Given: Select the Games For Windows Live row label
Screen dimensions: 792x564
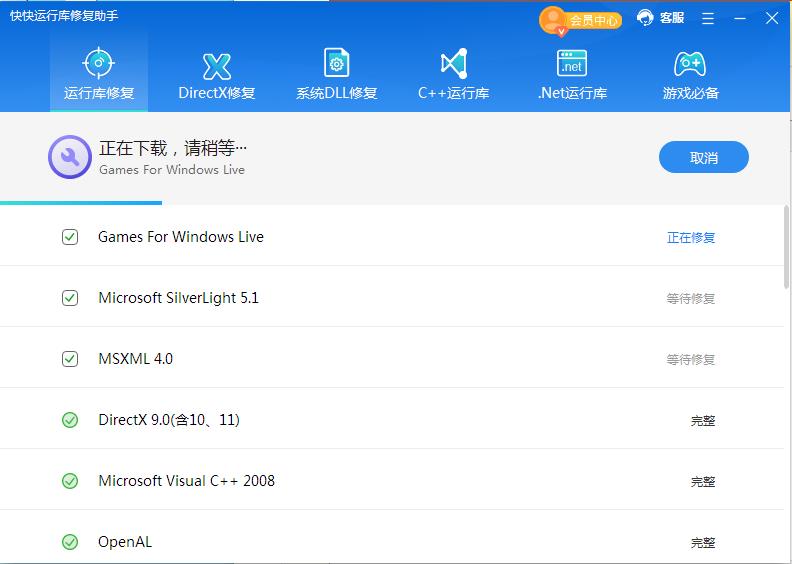Looking at the screenshot, I should pos(181,237).
